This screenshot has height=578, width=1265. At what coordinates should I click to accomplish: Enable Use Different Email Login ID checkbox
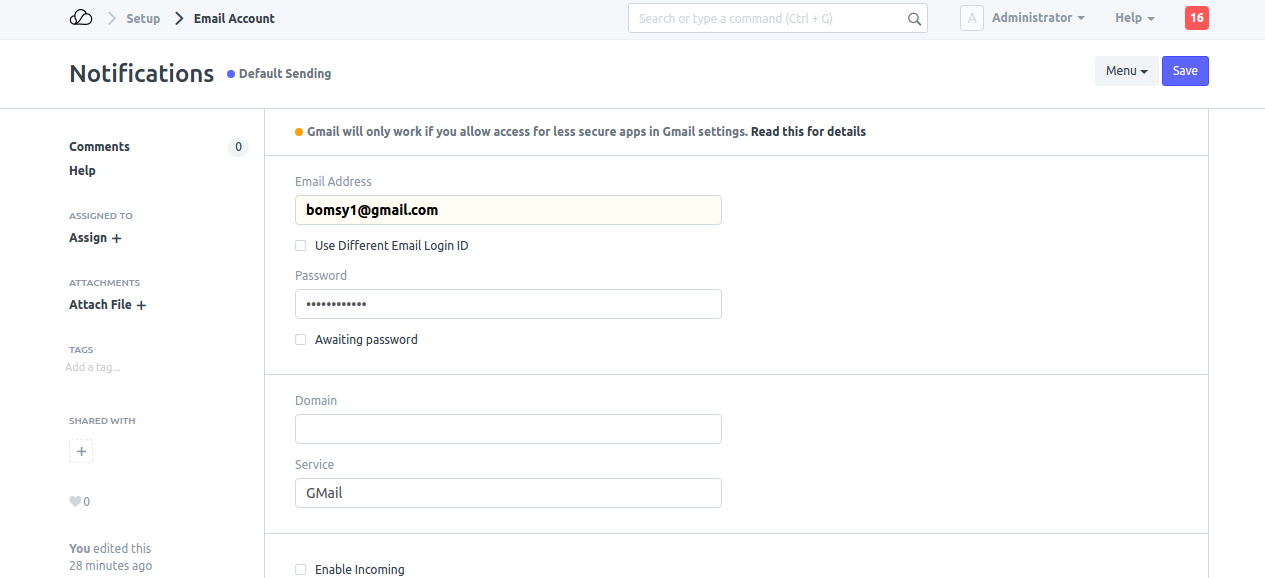tap(301, 246)
